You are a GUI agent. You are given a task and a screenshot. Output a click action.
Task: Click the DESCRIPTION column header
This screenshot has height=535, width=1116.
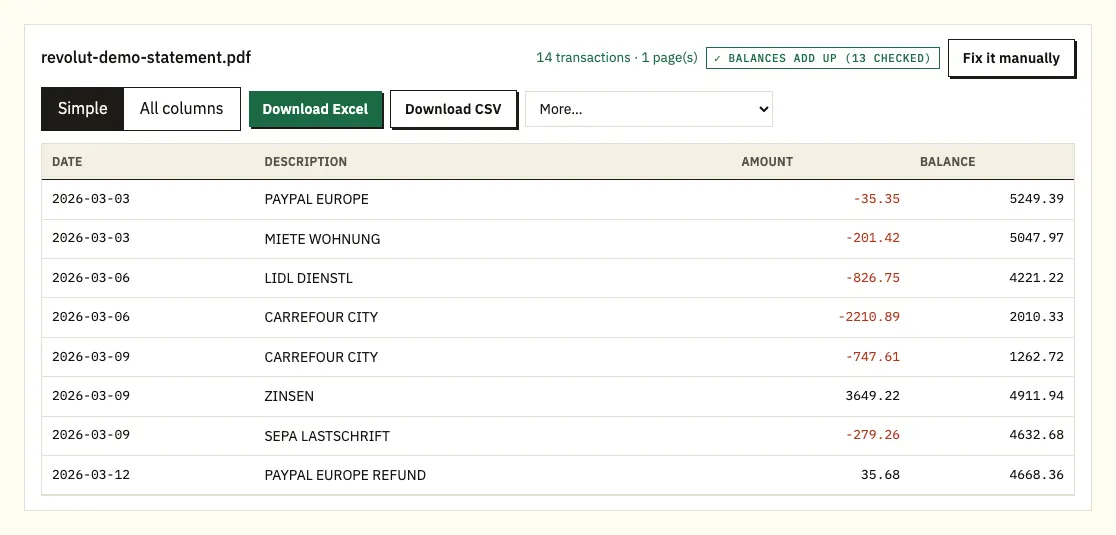click(305, 161)
